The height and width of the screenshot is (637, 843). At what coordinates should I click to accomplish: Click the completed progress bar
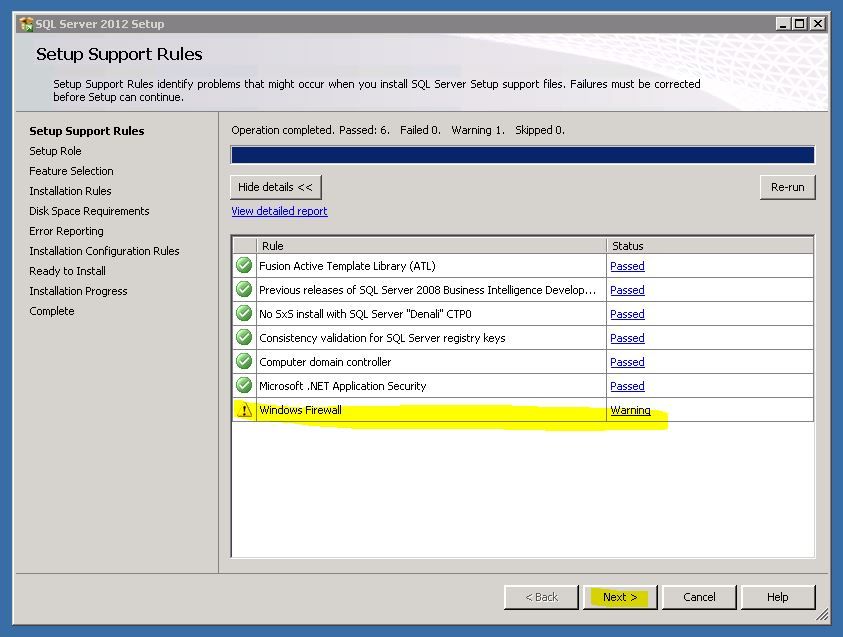pyautogui.click(x=522, y=155)
